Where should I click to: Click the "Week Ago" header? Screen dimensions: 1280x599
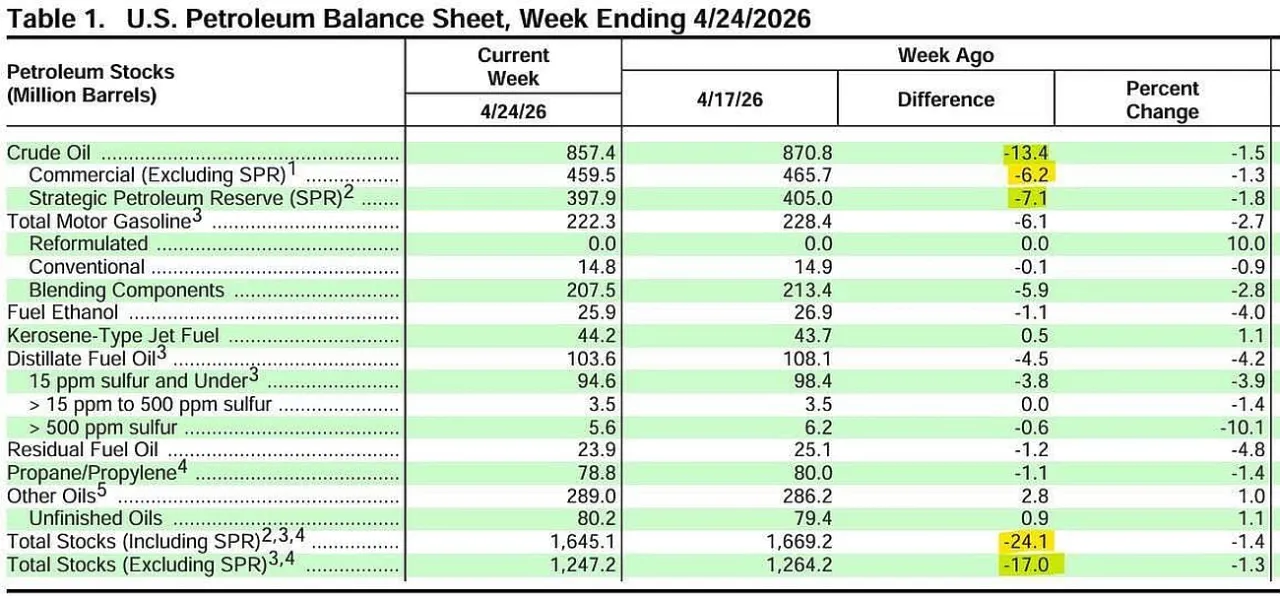(945, 55)
